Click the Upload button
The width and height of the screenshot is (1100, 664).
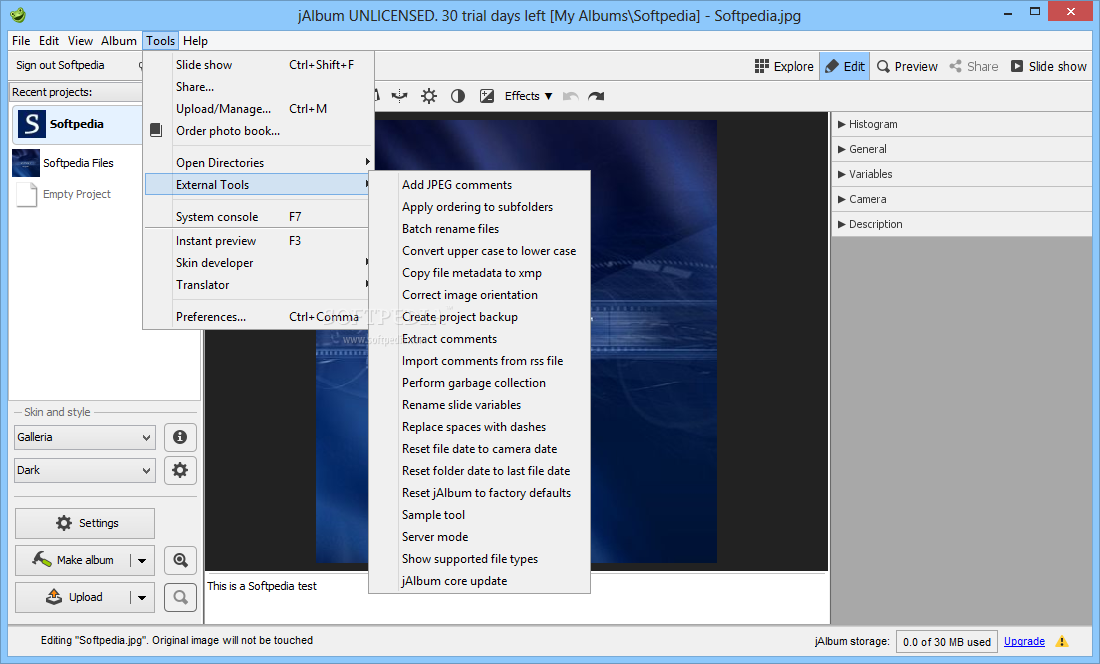73,597
